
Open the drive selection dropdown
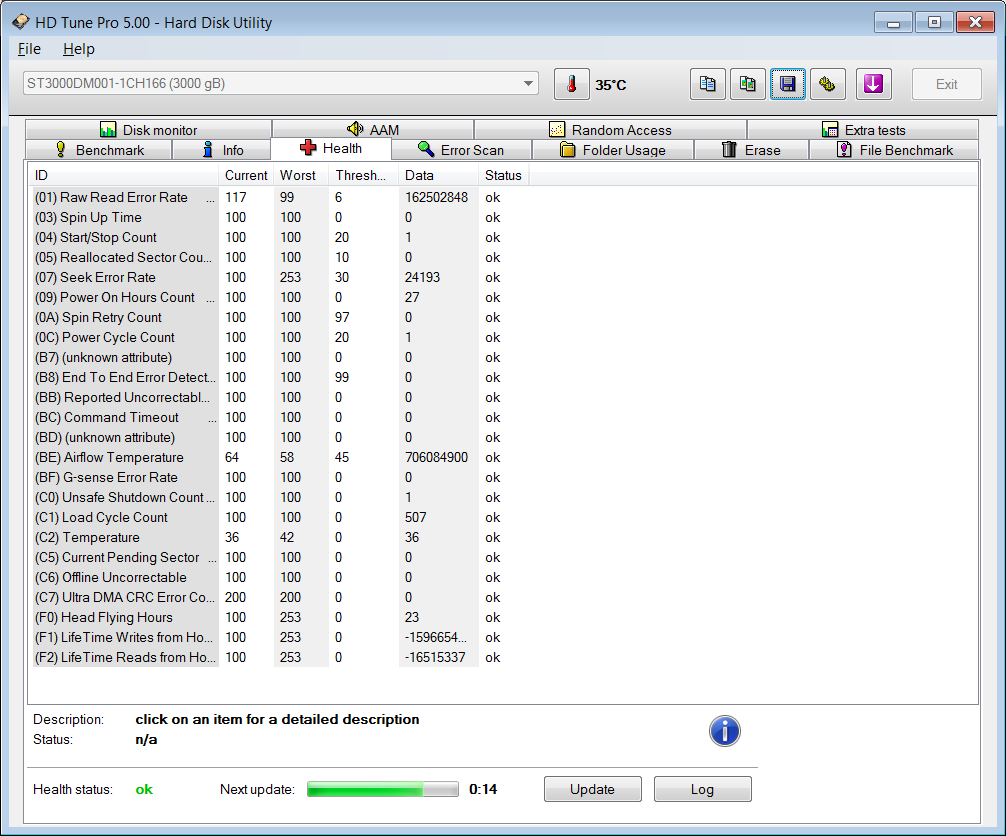280,83
